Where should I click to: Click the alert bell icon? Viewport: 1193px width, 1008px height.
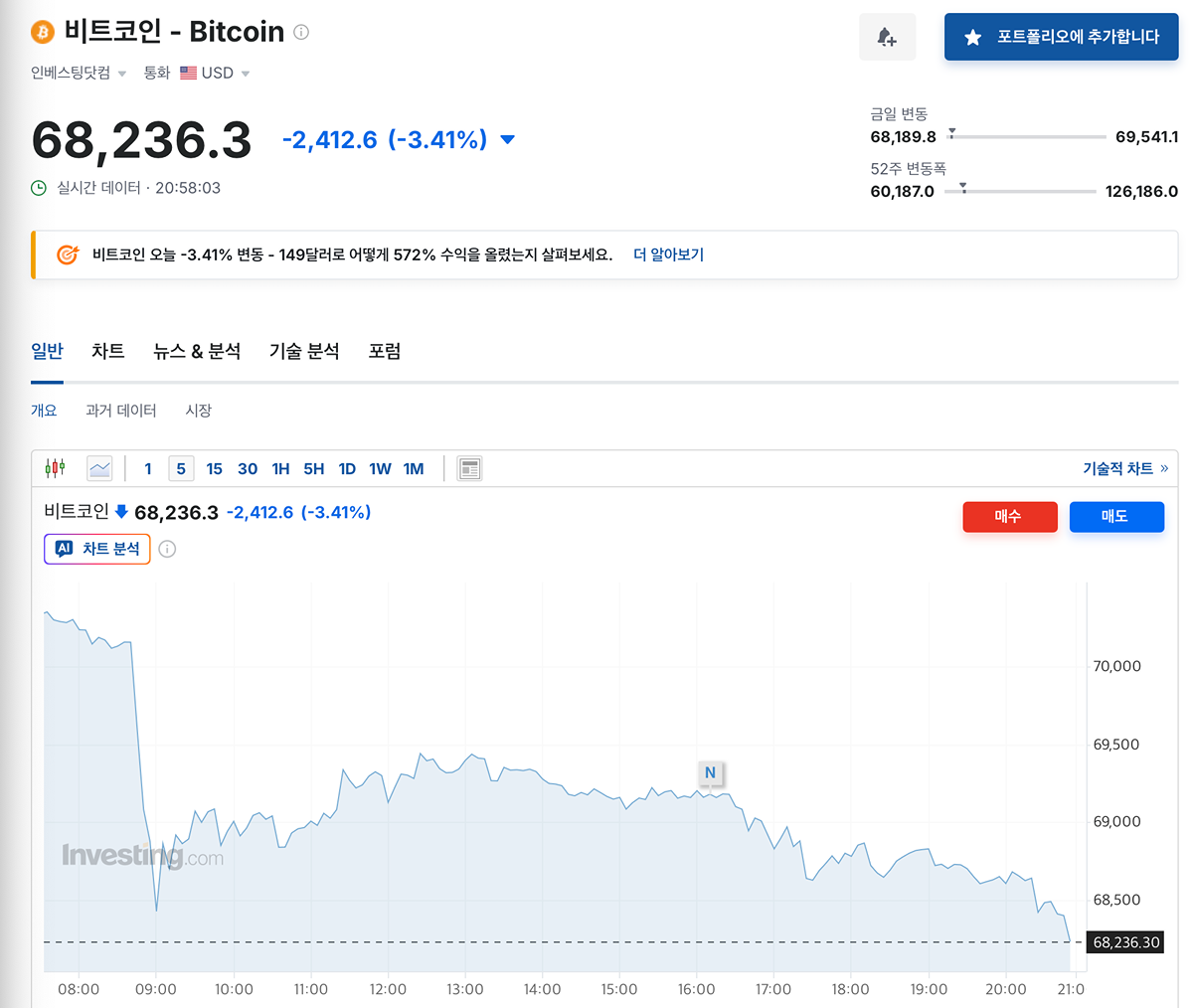[887, 38]
